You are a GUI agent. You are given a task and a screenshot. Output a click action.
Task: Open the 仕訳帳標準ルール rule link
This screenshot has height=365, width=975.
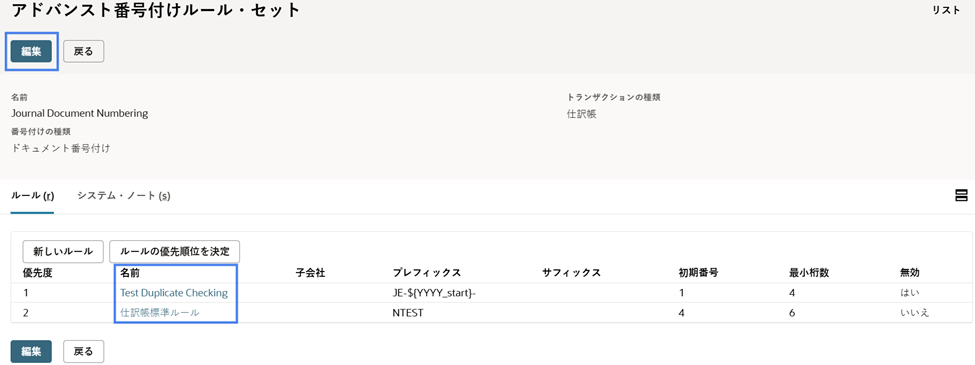pos(160,313)
